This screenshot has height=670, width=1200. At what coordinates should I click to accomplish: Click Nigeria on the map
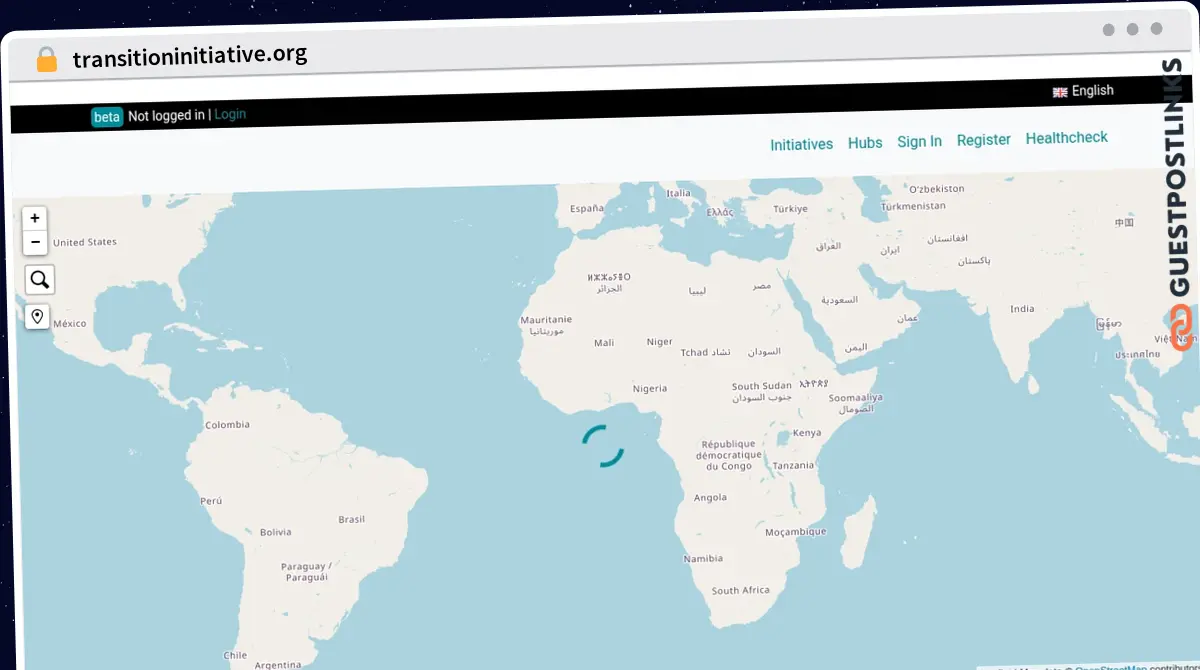650,388
